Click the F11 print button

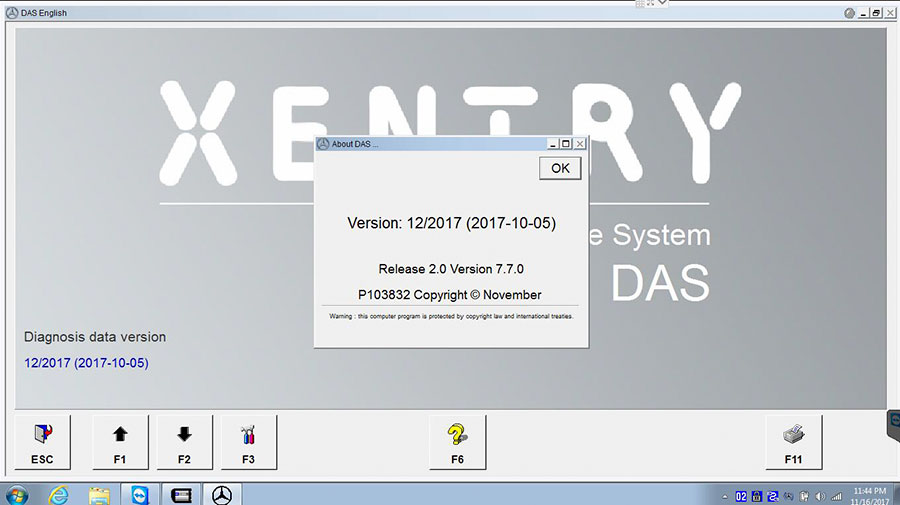793,442
